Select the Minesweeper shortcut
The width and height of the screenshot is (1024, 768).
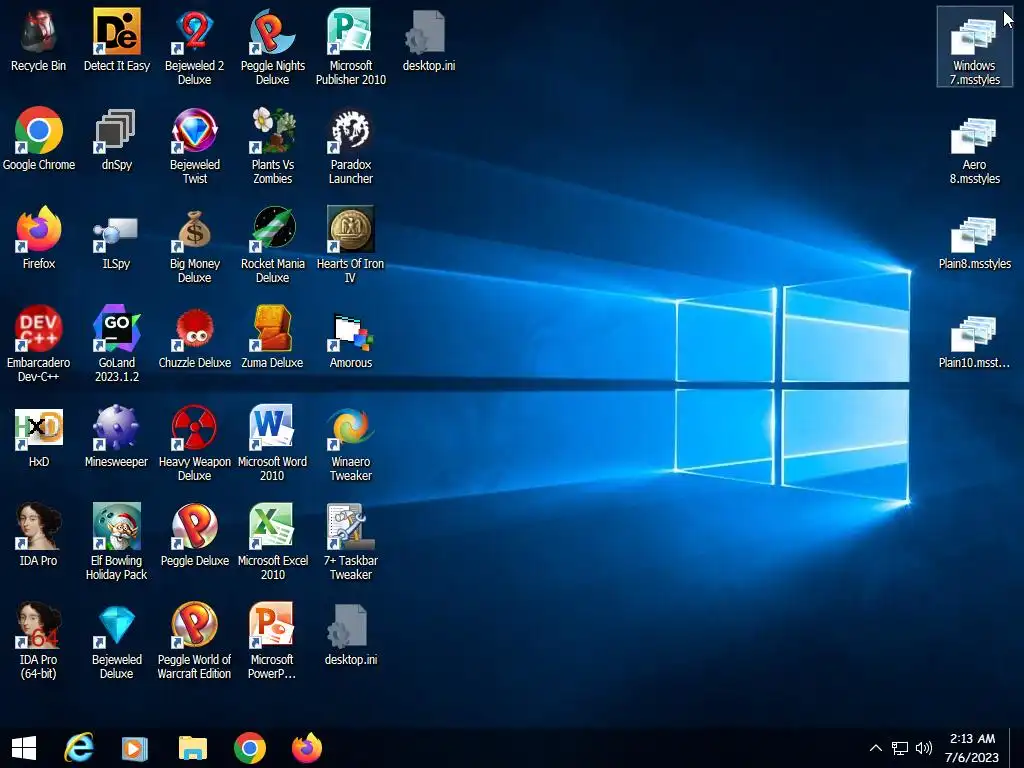(116, 436)
